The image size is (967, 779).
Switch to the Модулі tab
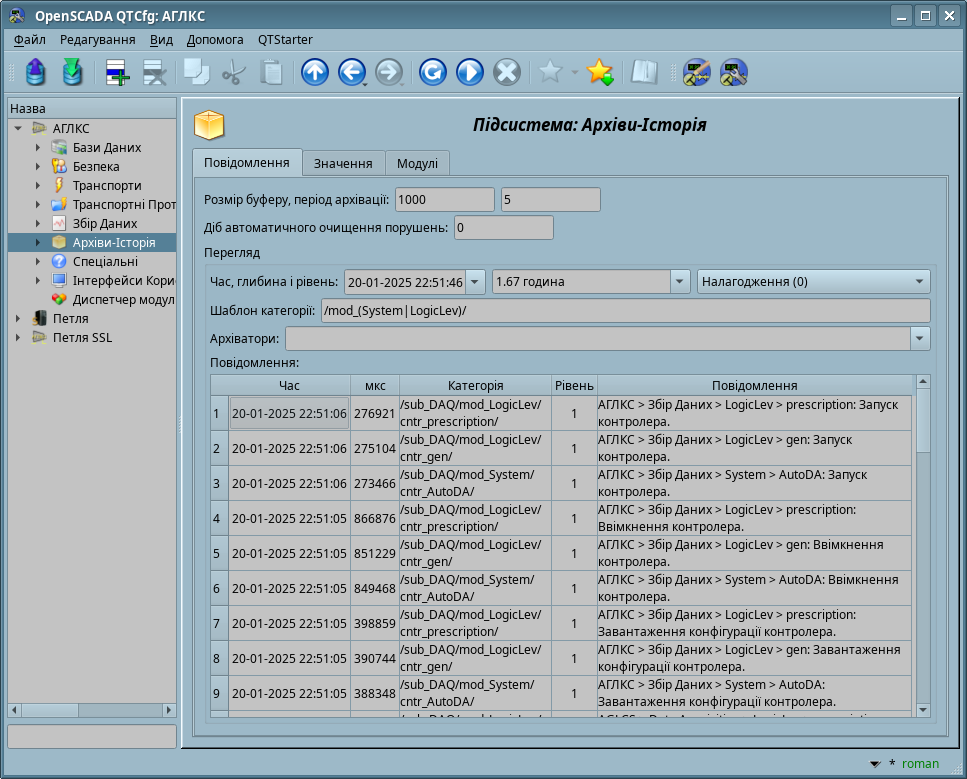click(x=417, y=163)
